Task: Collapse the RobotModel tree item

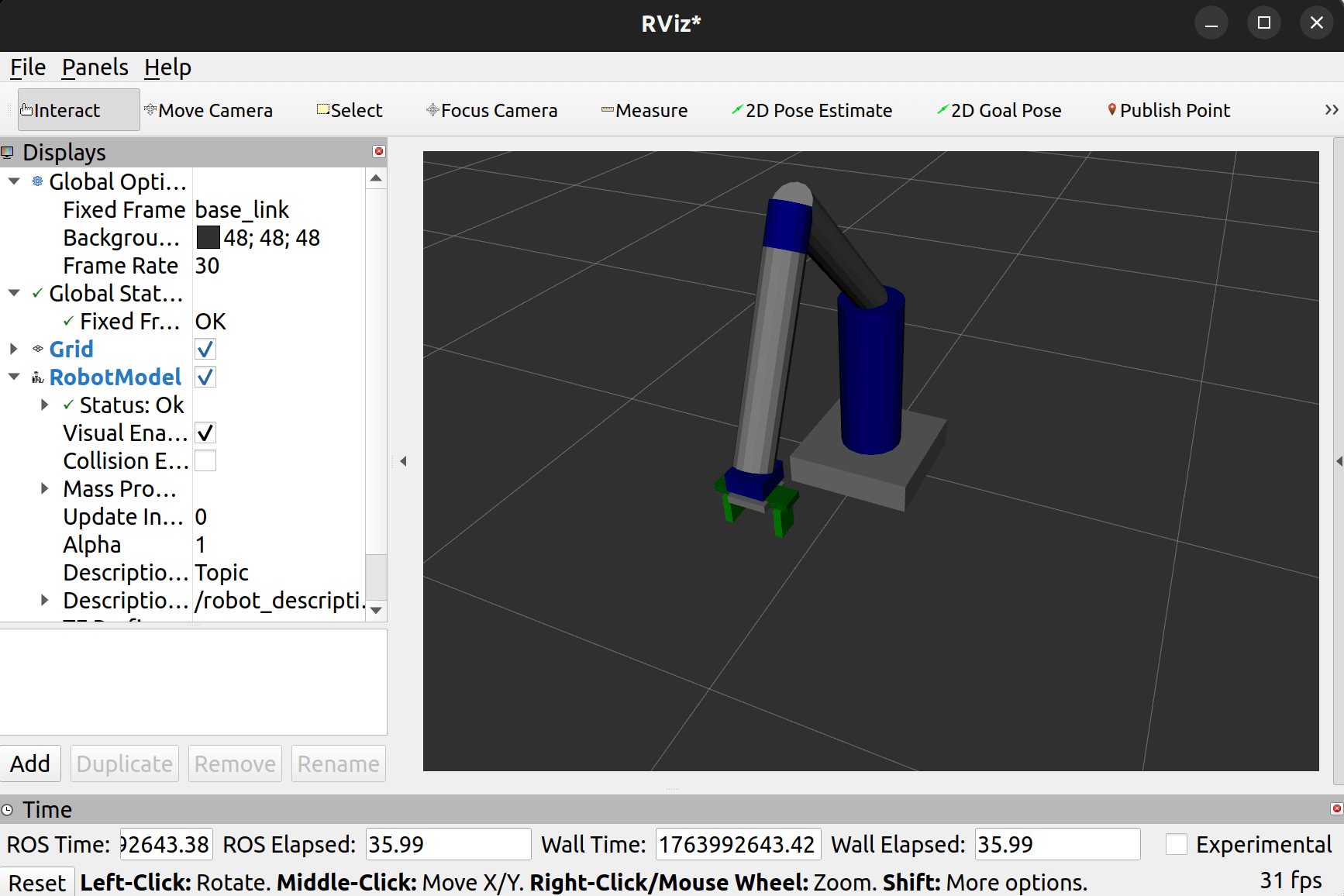Action: pos(14,377)
